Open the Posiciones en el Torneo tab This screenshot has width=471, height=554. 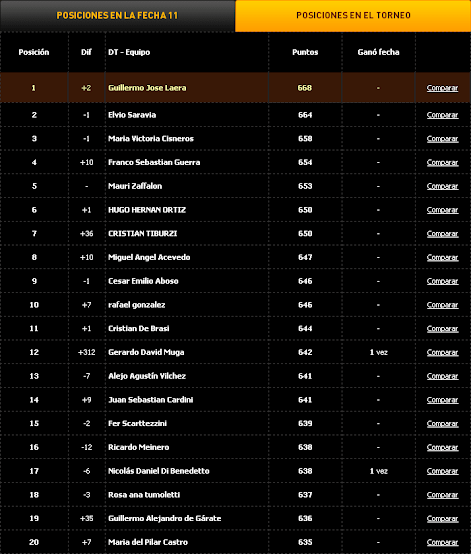[x=353, y=16]
